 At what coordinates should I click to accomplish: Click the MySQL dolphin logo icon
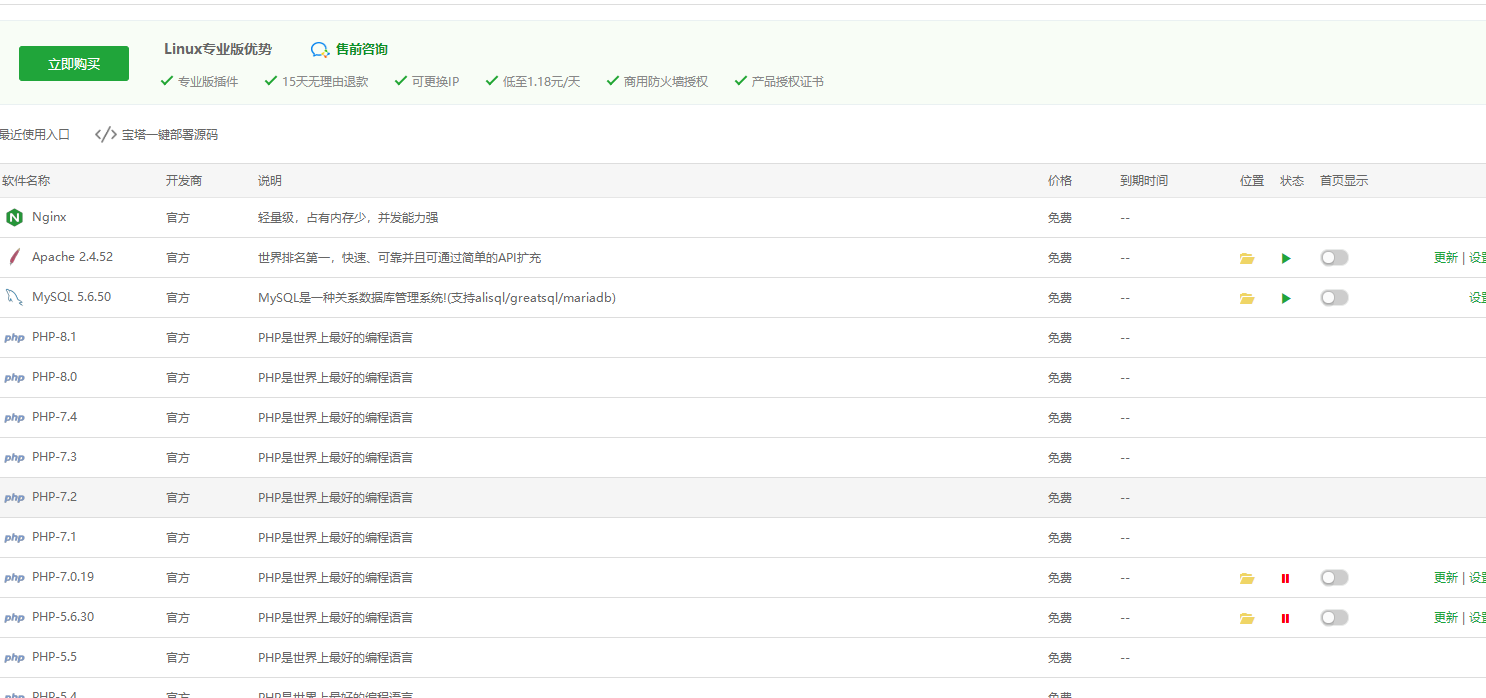pyautogui.click(x=14, y=298)
